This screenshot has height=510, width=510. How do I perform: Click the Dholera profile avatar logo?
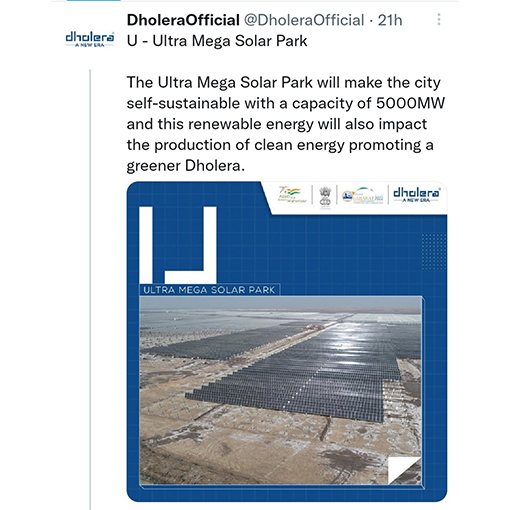90,39
